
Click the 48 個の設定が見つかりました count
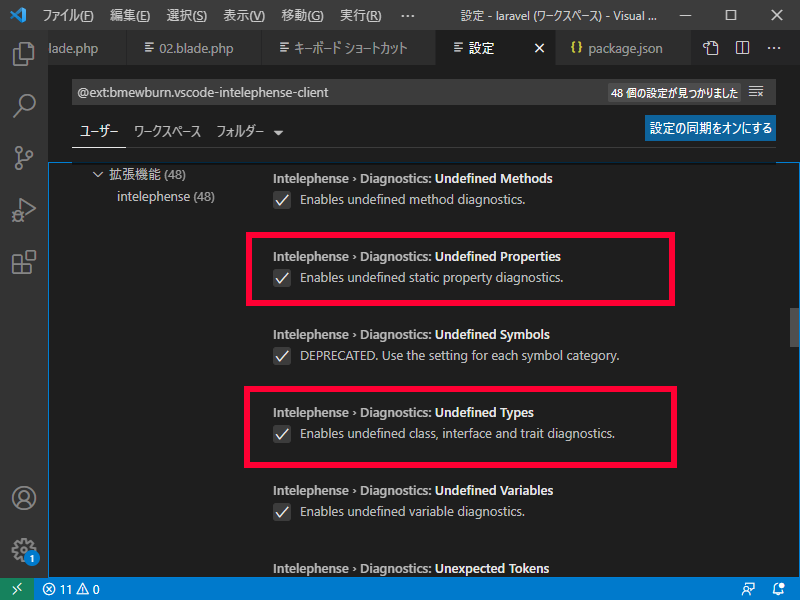[674, 93]
